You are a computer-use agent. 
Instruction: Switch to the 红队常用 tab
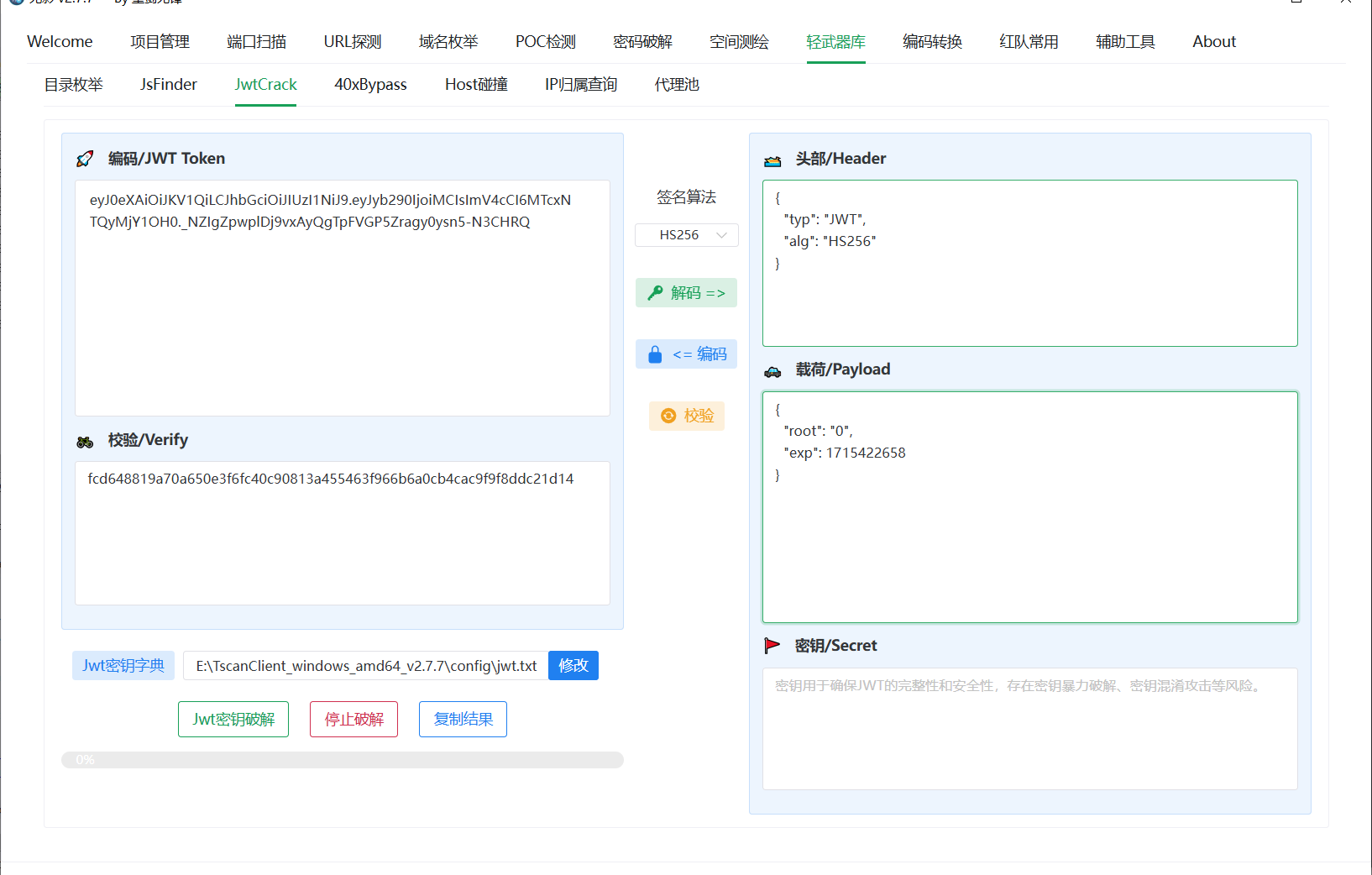coord(1029,41)
